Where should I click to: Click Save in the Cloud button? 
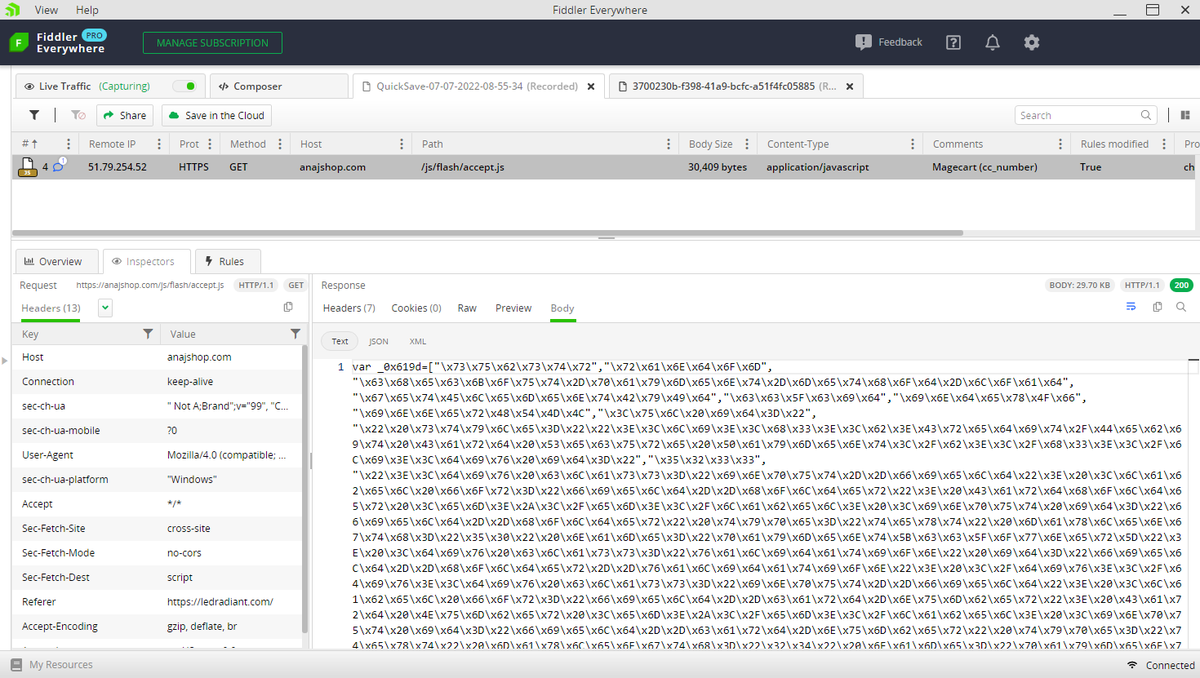coord(216,115)
